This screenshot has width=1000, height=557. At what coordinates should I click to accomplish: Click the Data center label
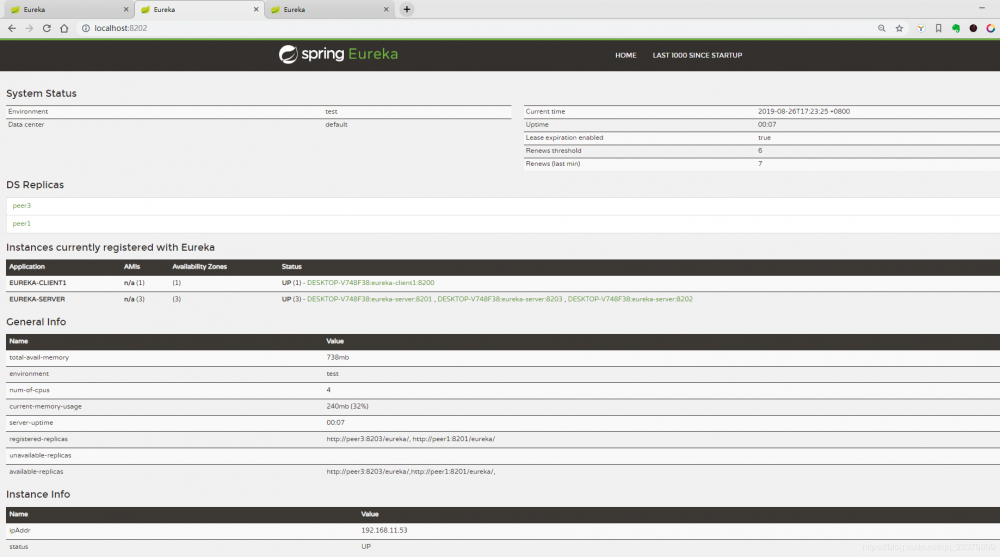pos(26,124)
